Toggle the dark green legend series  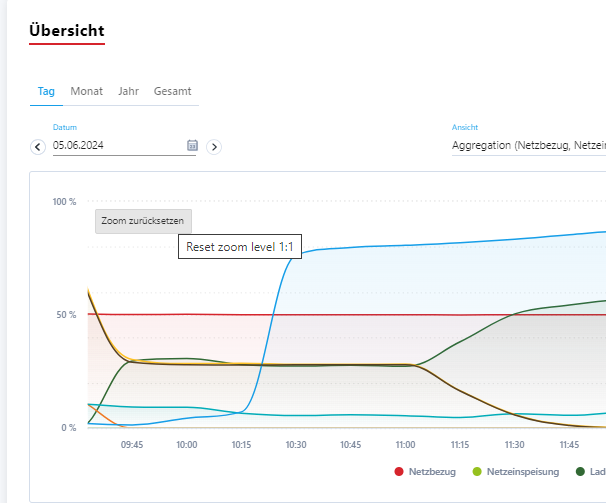pos(582,471)
